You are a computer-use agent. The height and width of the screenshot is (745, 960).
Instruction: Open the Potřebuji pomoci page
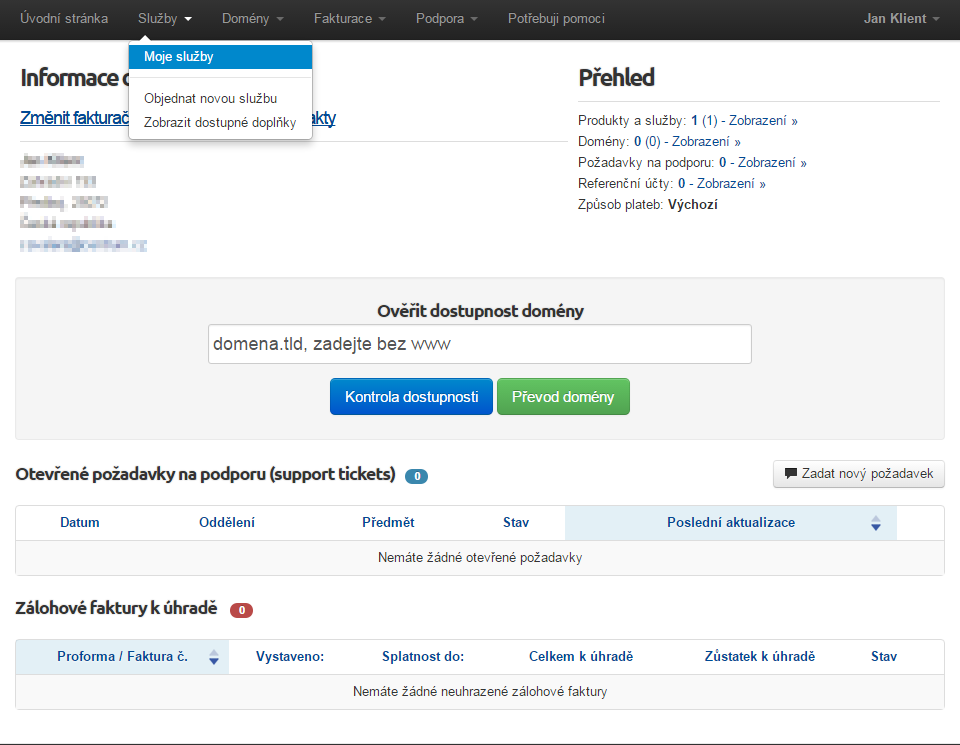click(556, 18)
